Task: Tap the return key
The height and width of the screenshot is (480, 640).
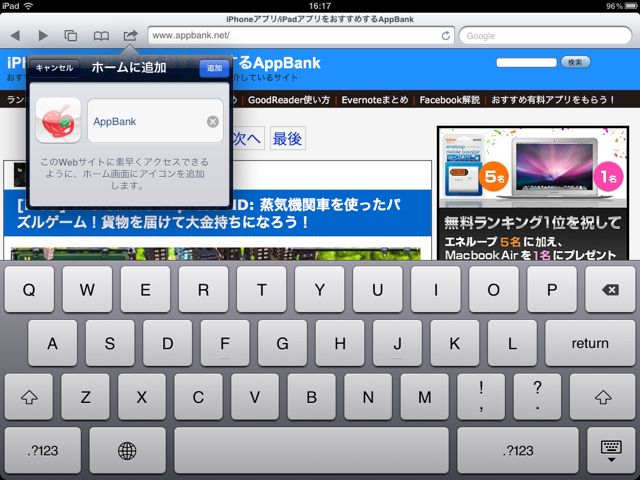Action: [x=590, y=343]
